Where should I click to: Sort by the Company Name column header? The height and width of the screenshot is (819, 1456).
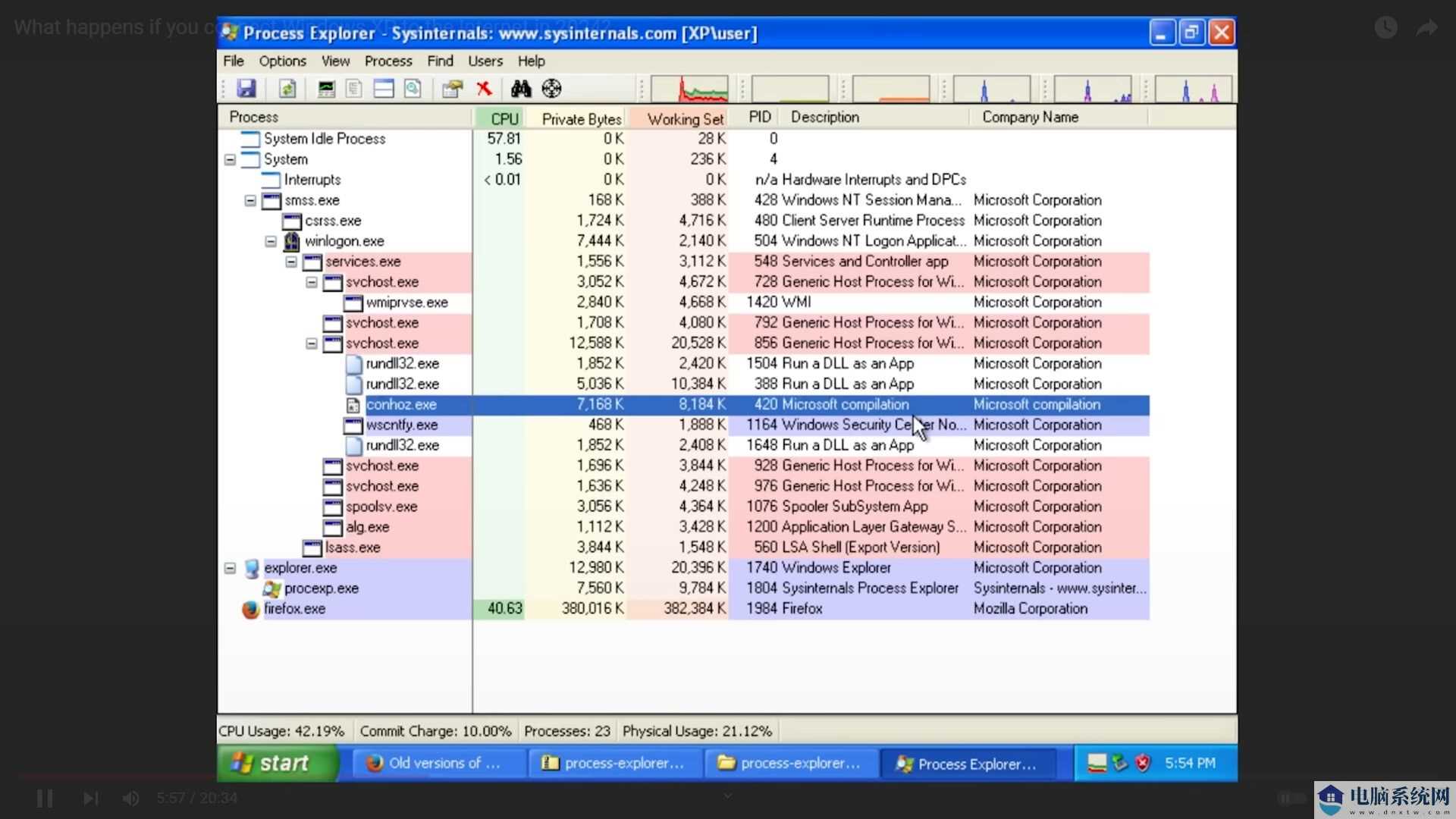click(1059, 117)
